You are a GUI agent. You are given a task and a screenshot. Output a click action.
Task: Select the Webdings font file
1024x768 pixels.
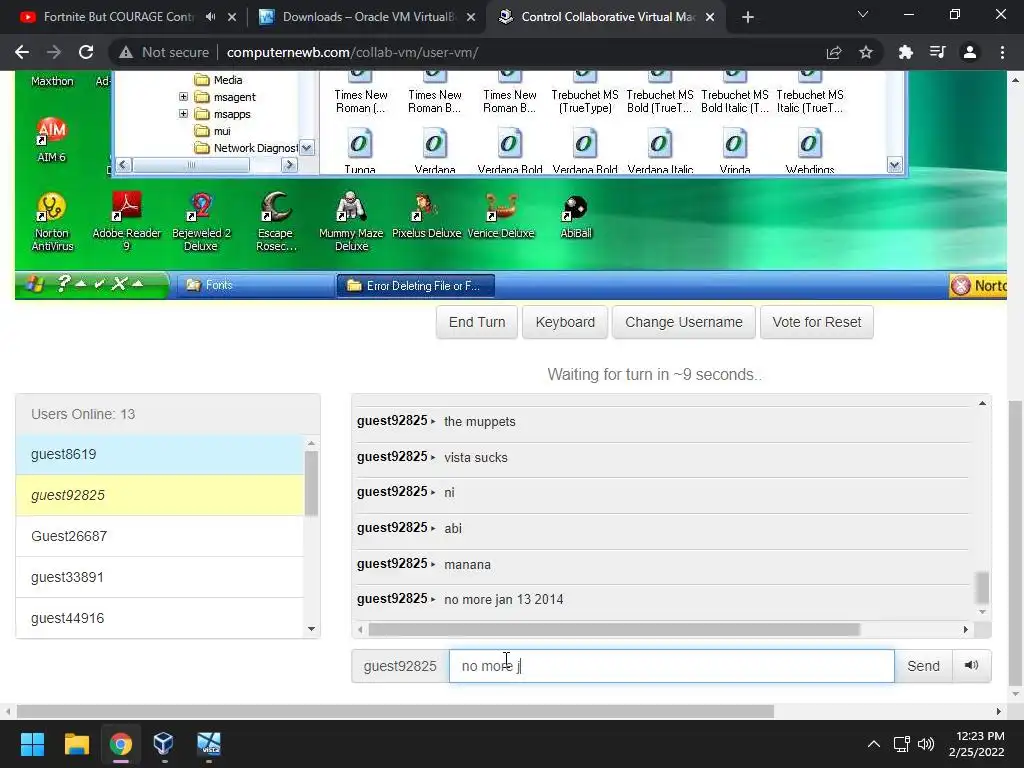tap(810, 152)
